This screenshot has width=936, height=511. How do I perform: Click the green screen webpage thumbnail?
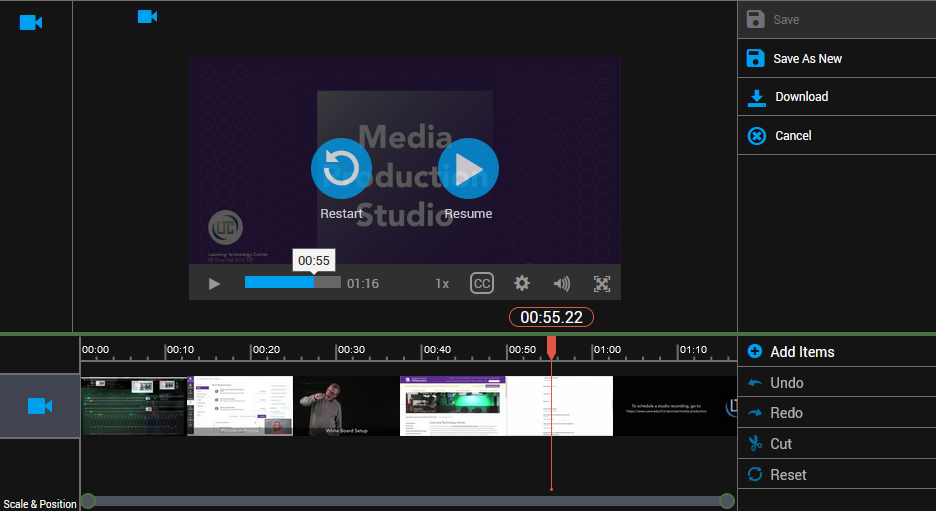pyautogui.click(x=452, y=406)
